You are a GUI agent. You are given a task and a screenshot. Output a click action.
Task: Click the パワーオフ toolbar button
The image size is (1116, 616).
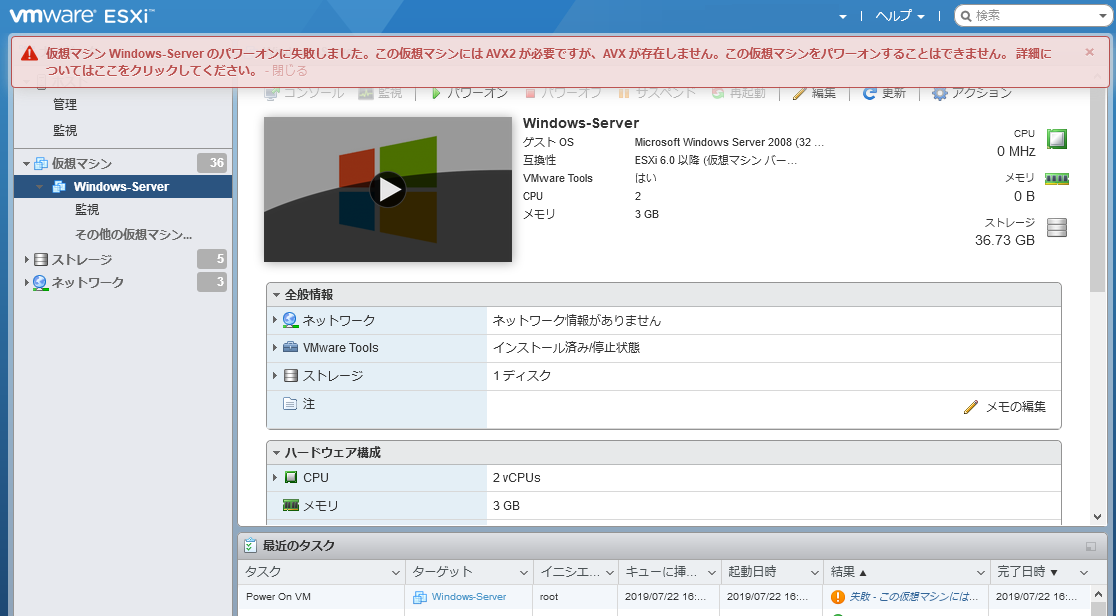point(563,93)
